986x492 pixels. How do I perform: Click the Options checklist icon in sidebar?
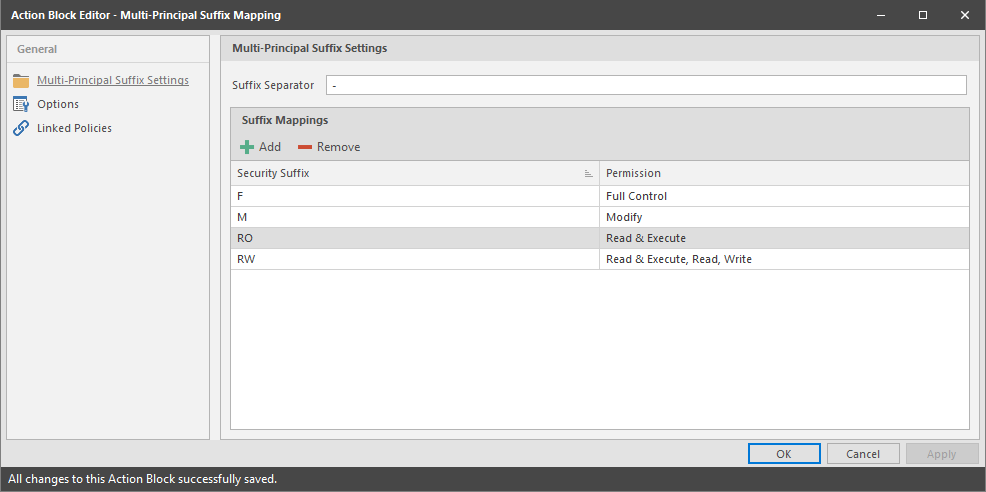click(x=21, y=104)
